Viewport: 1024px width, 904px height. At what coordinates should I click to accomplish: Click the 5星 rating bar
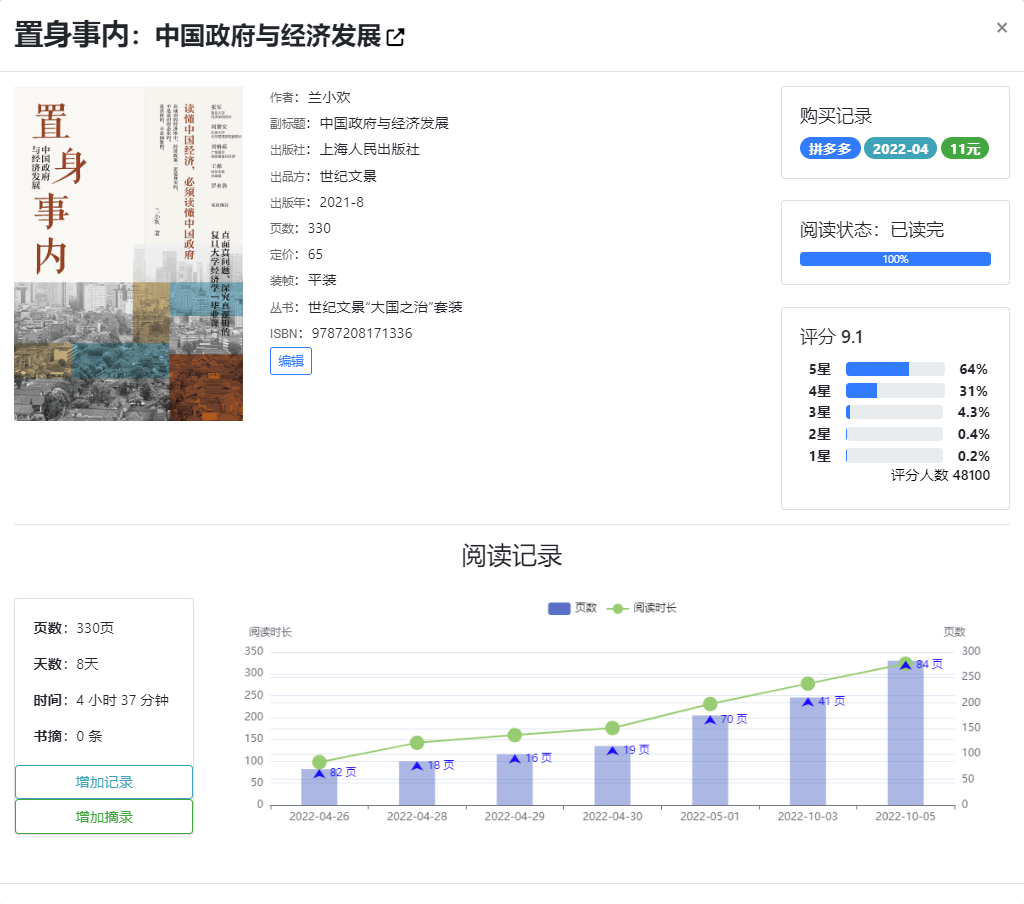(895, 369)
